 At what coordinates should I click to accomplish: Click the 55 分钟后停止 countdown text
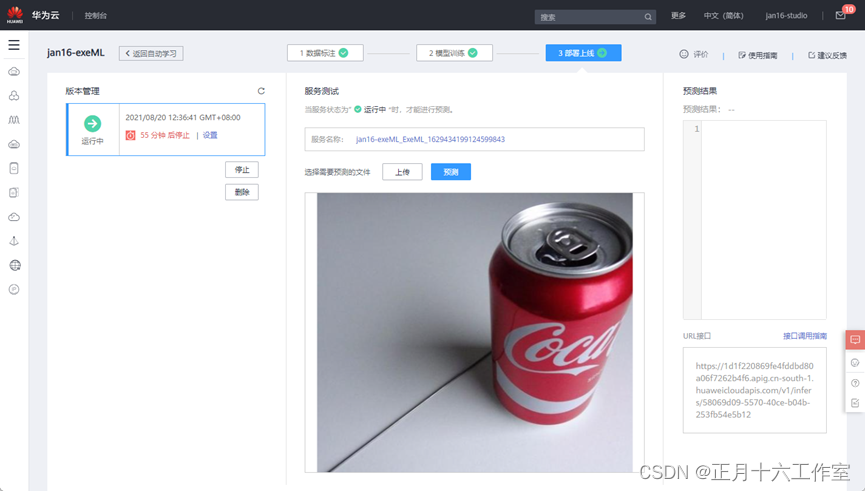[x=164, y=135]
